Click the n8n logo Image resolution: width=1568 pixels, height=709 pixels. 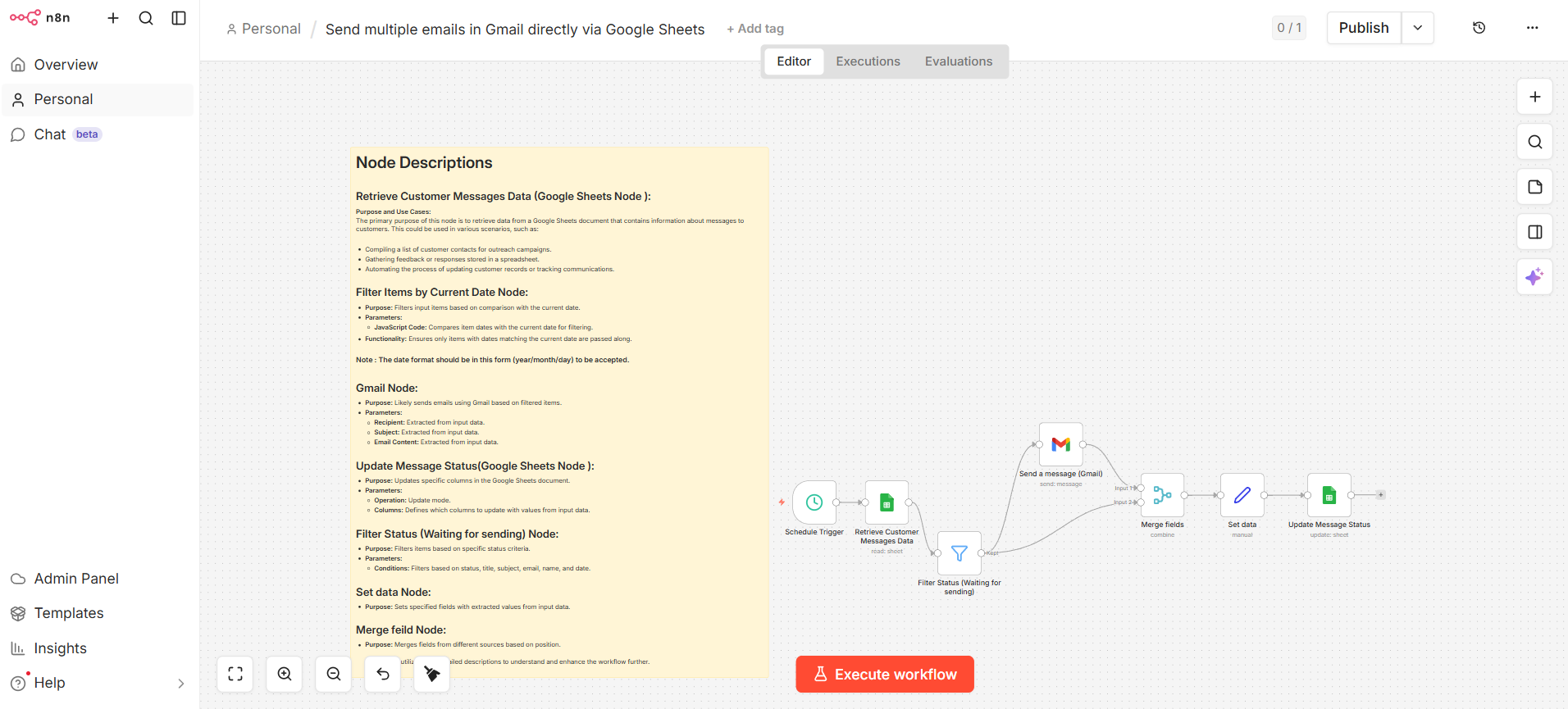(x=39, y=17)
